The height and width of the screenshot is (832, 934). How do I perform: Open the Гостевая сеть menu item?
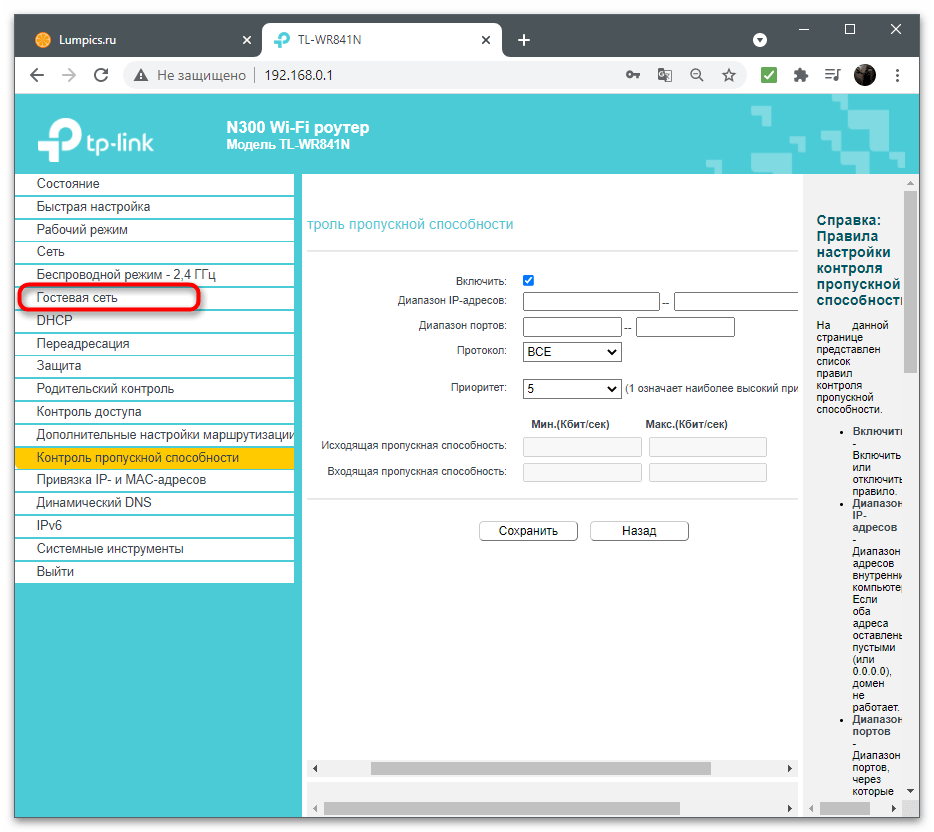pos(154,298)
